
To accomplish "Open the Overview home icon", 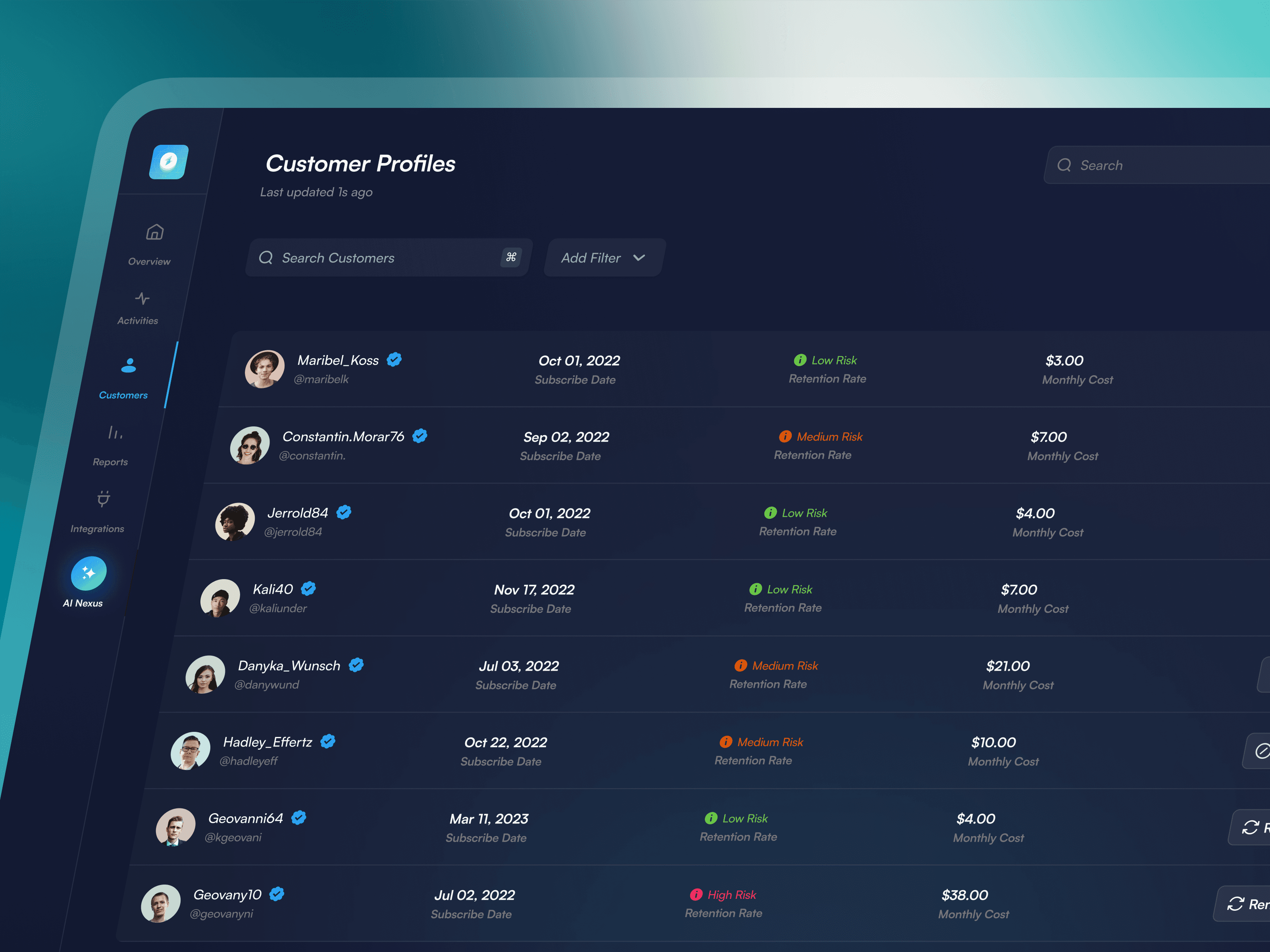I will 154,232.
